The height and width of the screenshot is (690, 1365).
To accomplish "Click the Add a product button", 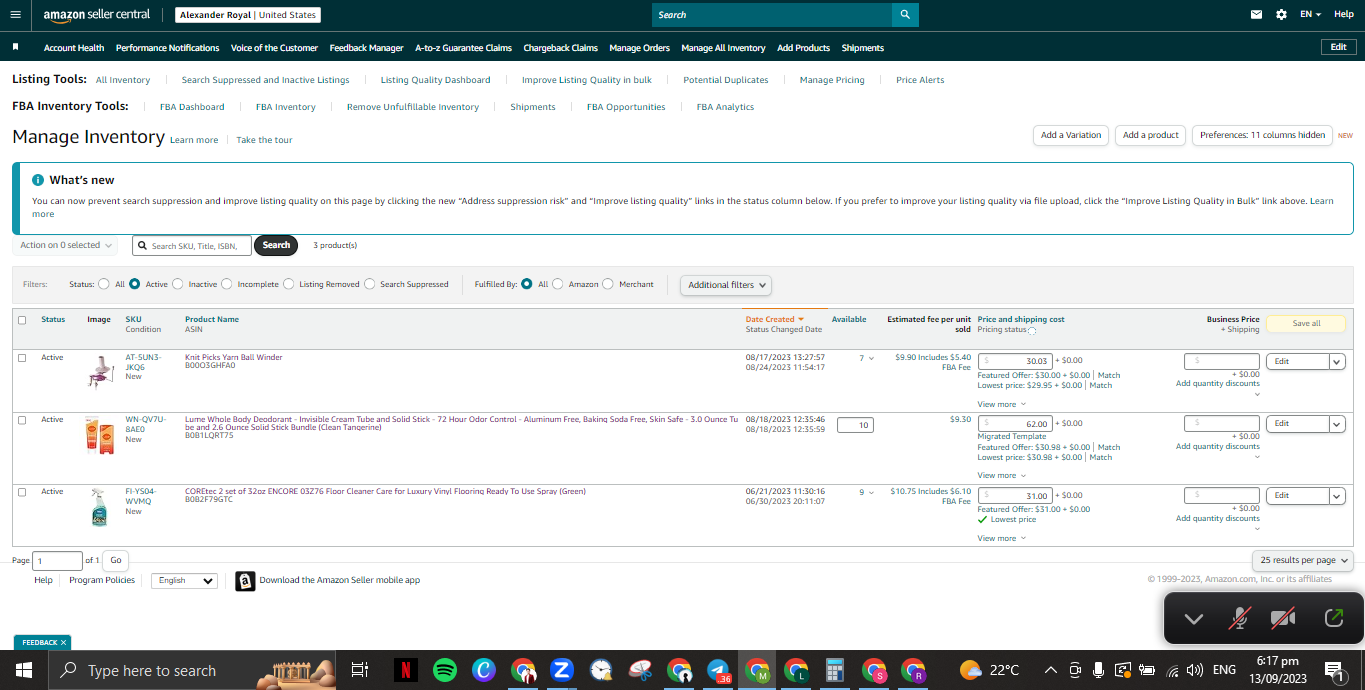I will coord(1150,135).
